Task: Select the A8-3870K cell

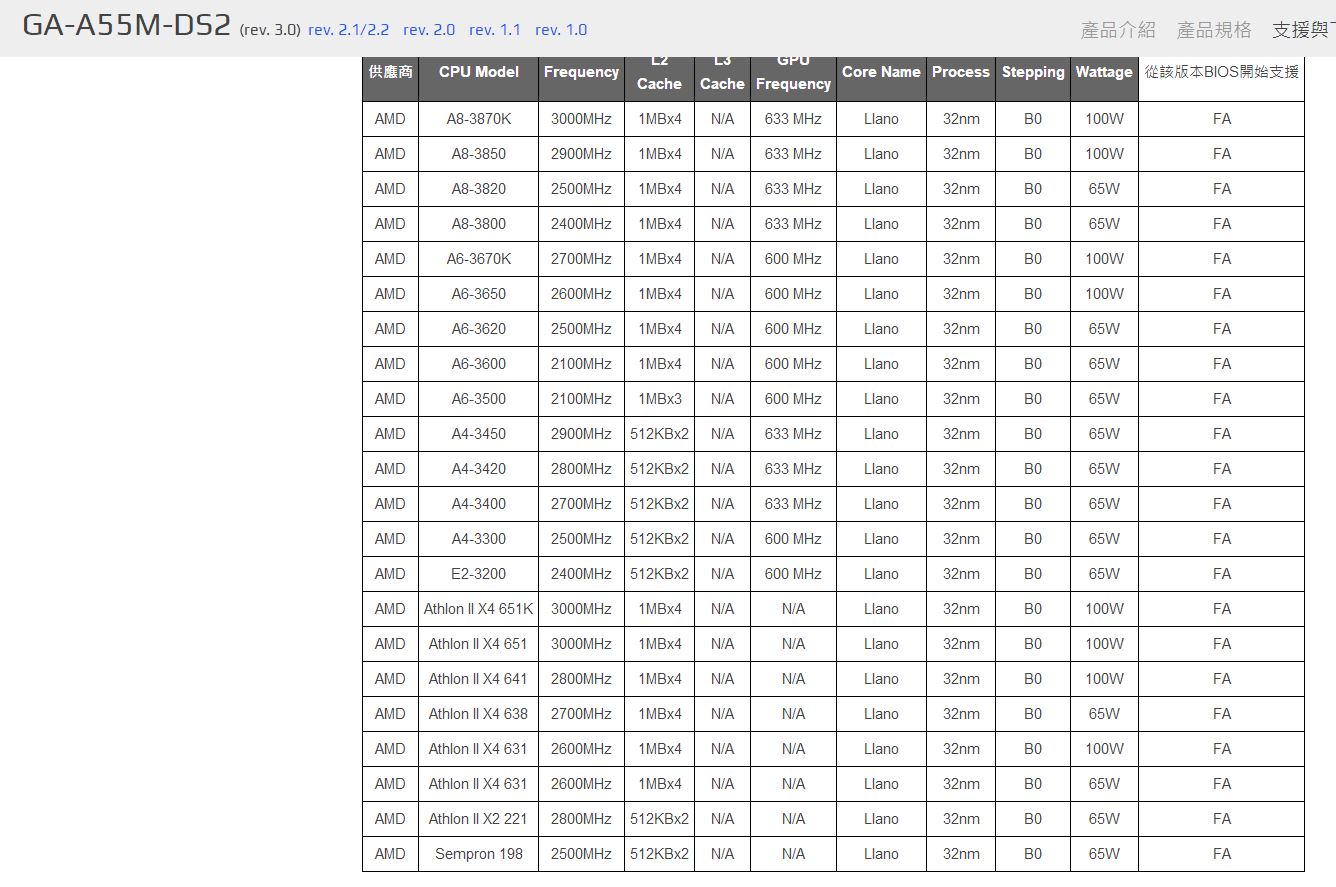Action: (479, 119)
